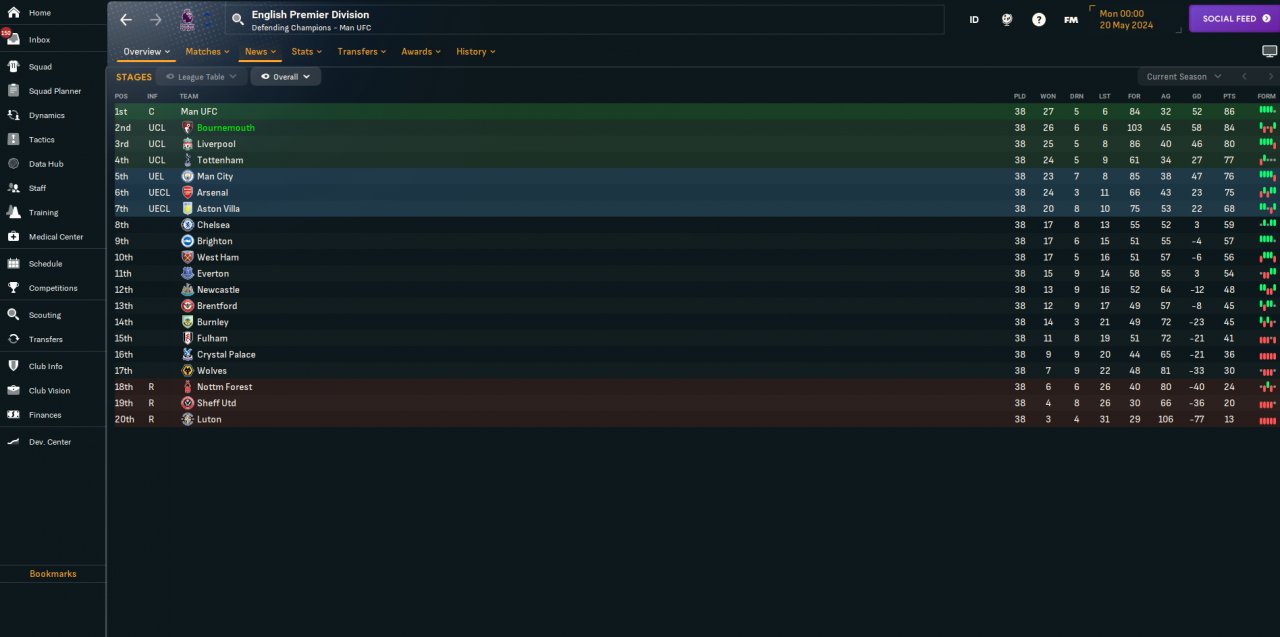Go to the Squad screen
The width and height of the screenshot is (1280, 637).
pyautogui.click(x=40, y=67)
